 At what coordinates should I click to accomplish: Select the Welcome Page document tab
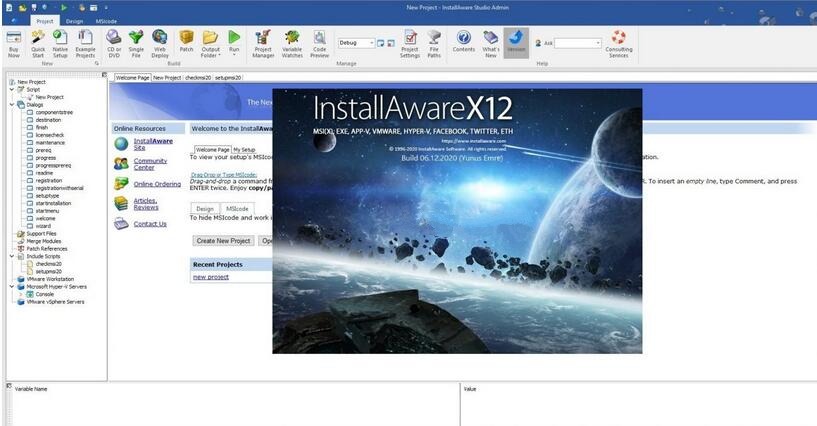point(132,78)
